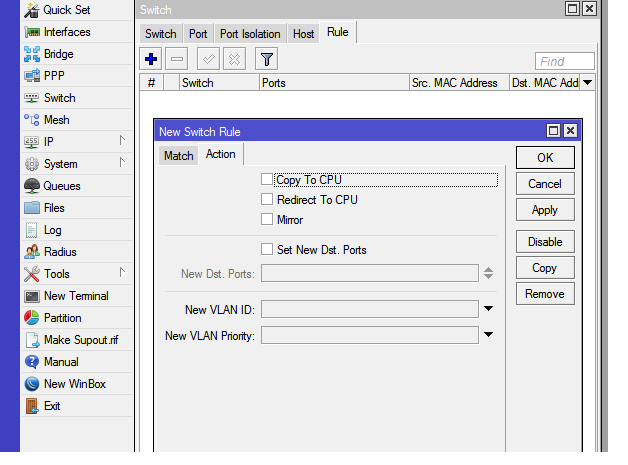Screen dimensions: 628x465
Task: Select the Action tab
Action: pos(220,154)
